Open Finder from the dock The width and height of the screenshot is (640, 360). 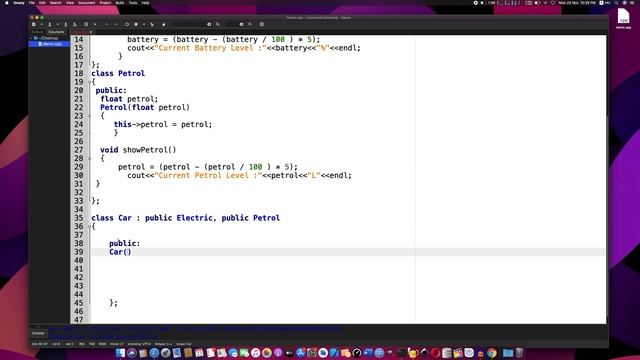(120, 353)
